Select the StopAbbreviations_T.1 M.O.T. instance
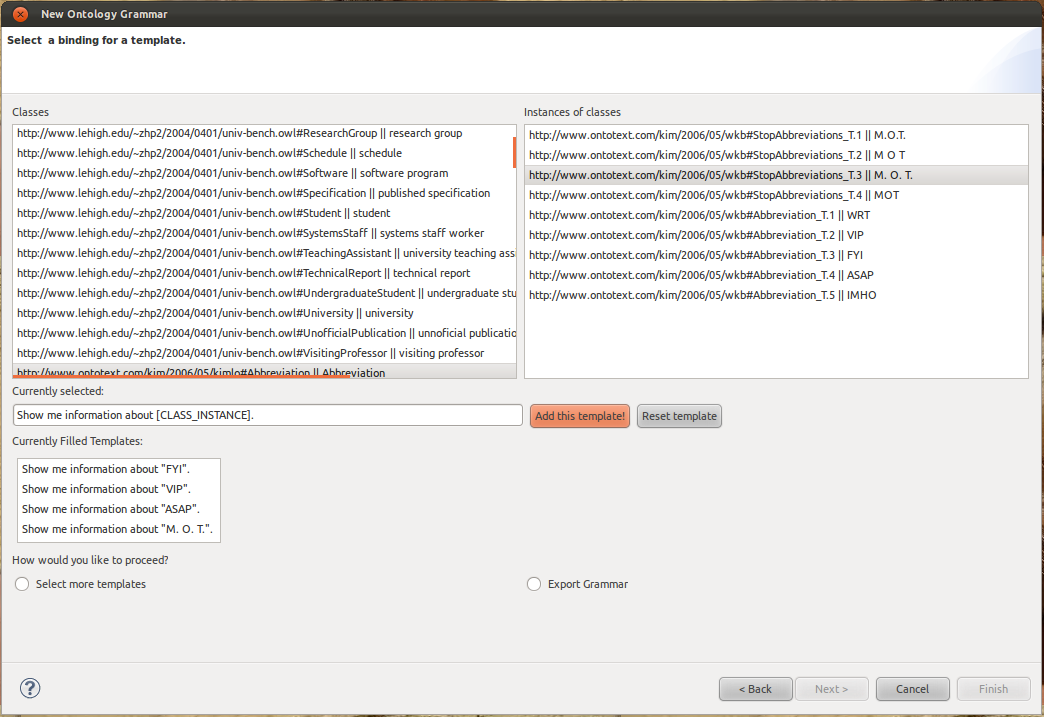Image resolution: width=1044 pixels, height=717 pixels. click(717, 135)
